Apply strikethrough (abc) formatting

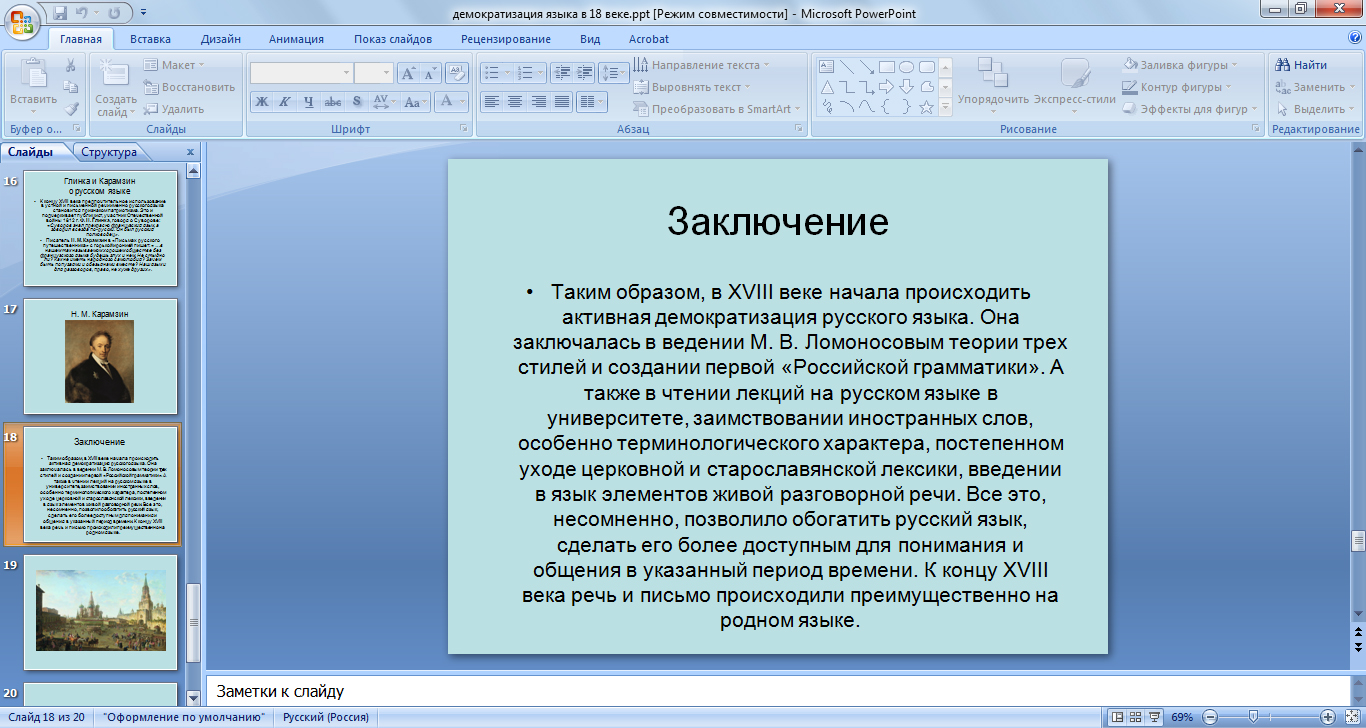point(333,102)
